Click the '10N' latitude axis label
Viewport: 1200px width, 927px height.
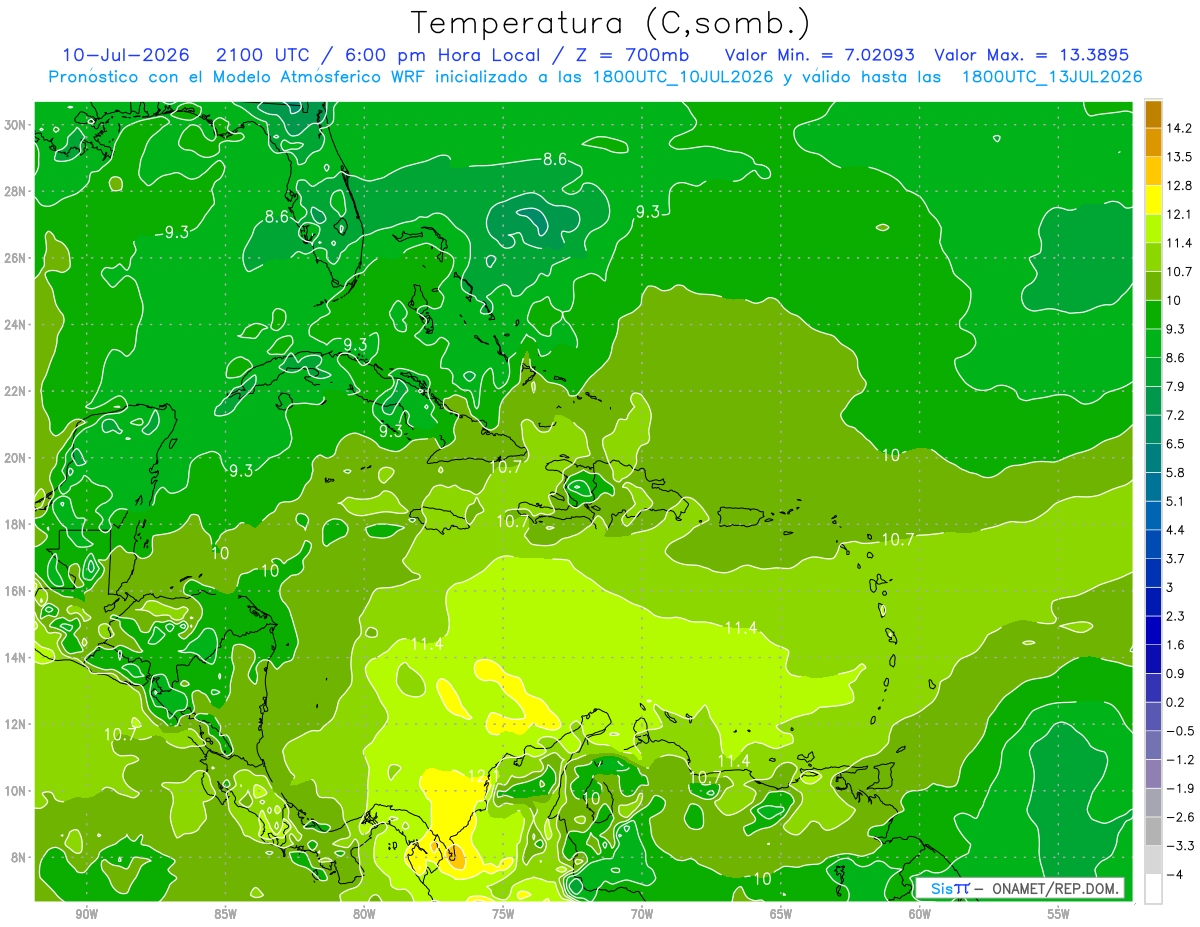17,791
